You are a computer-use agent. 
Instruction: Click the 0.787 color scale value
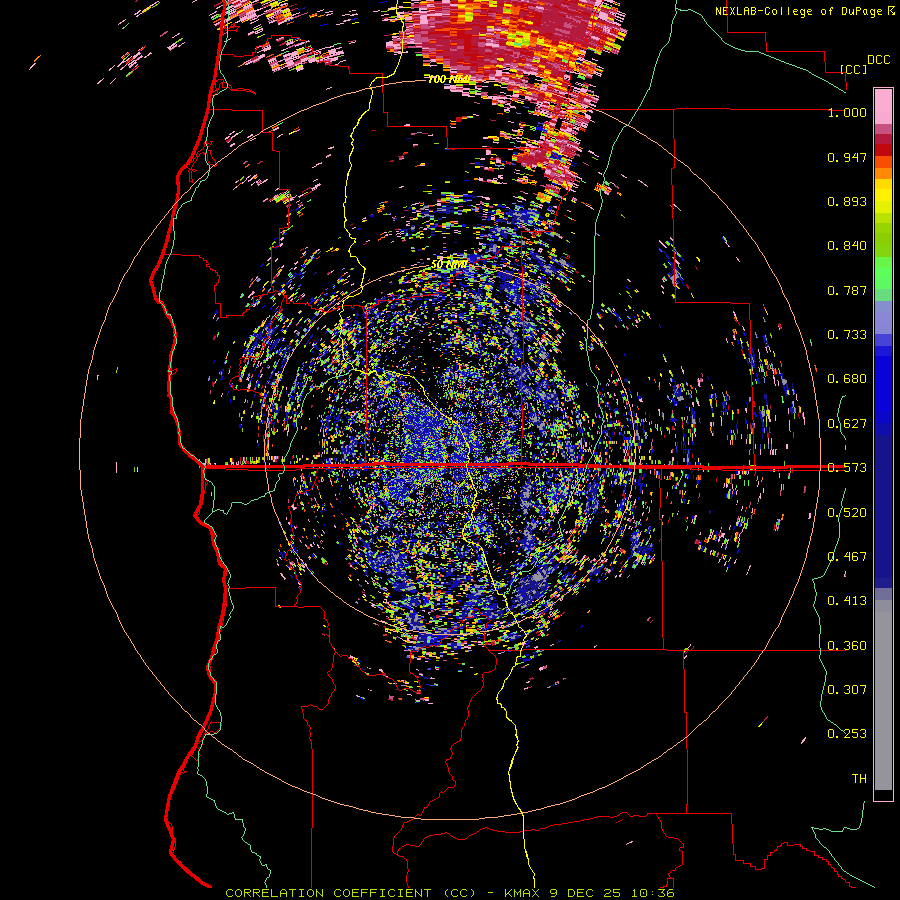point(847,290)
